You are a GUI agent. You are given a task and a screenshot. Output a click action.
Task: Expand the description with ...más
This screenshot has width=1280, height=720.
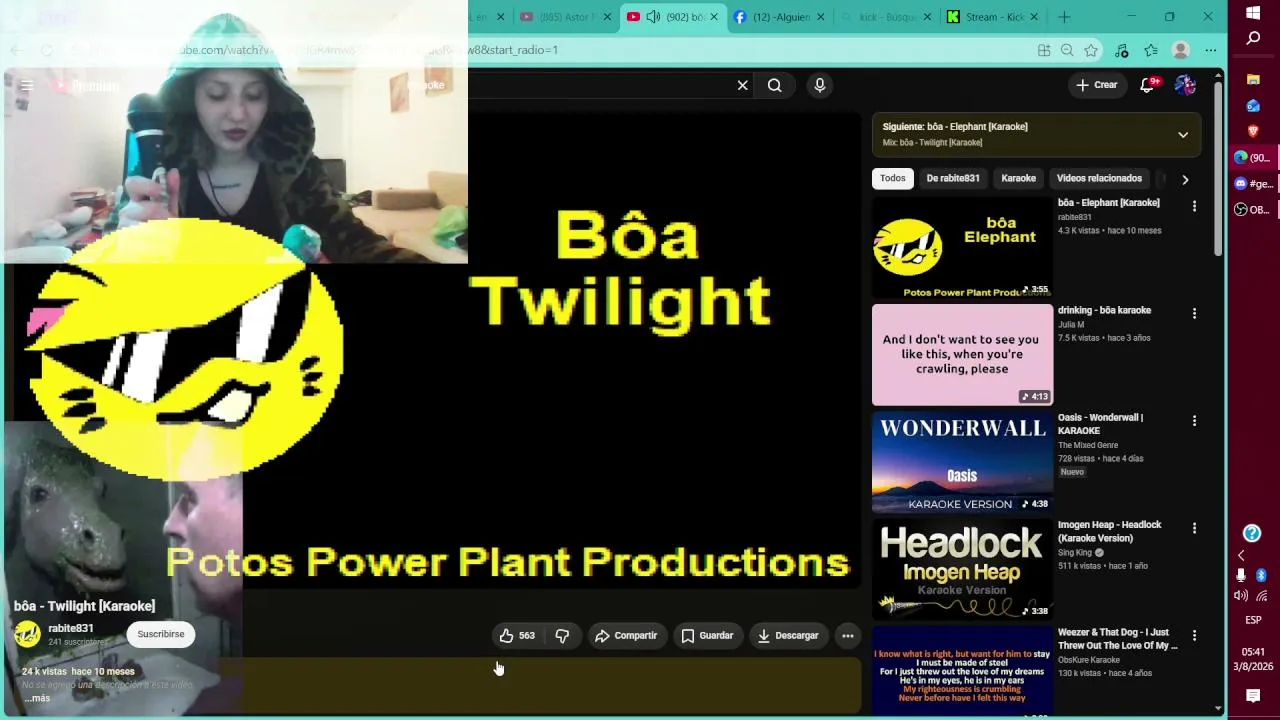(x=37, y=698)
